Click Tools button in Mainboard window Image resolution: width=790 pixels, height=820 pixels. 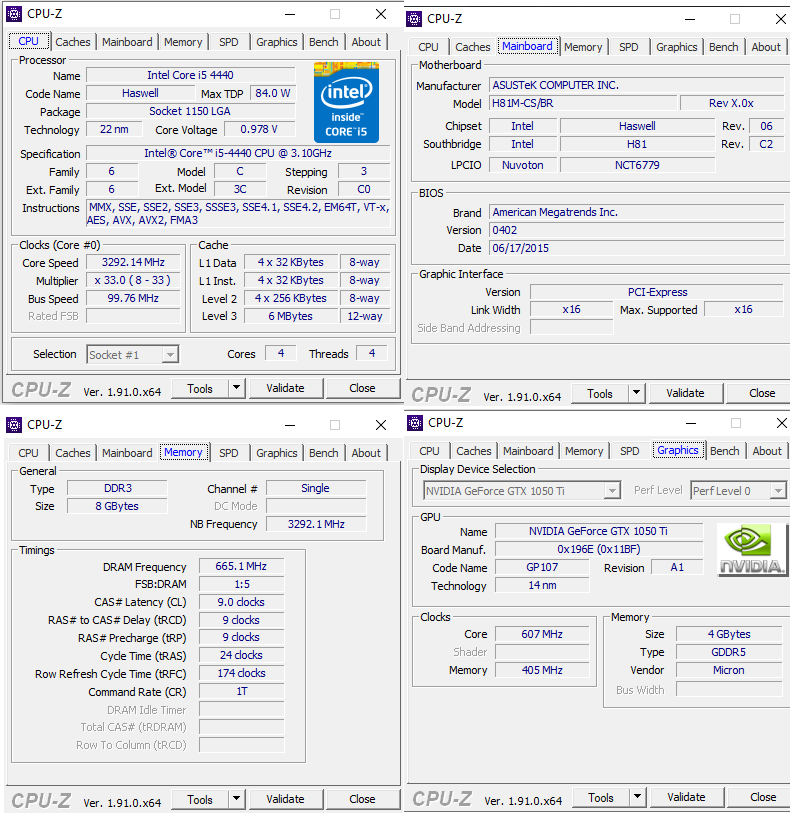click(x=600, y=393)
